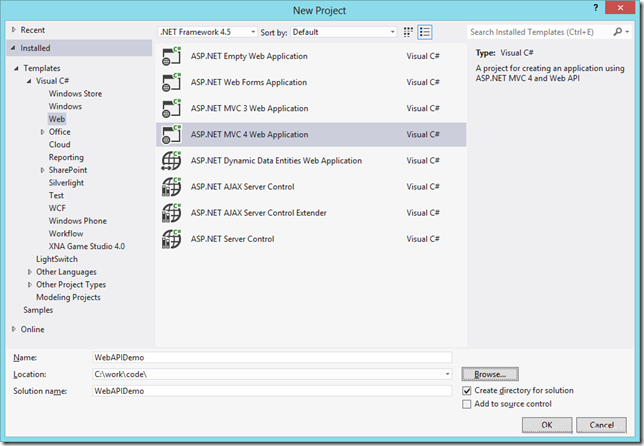
Task: Switch to the small icons list view
Action: click(425, 32)
